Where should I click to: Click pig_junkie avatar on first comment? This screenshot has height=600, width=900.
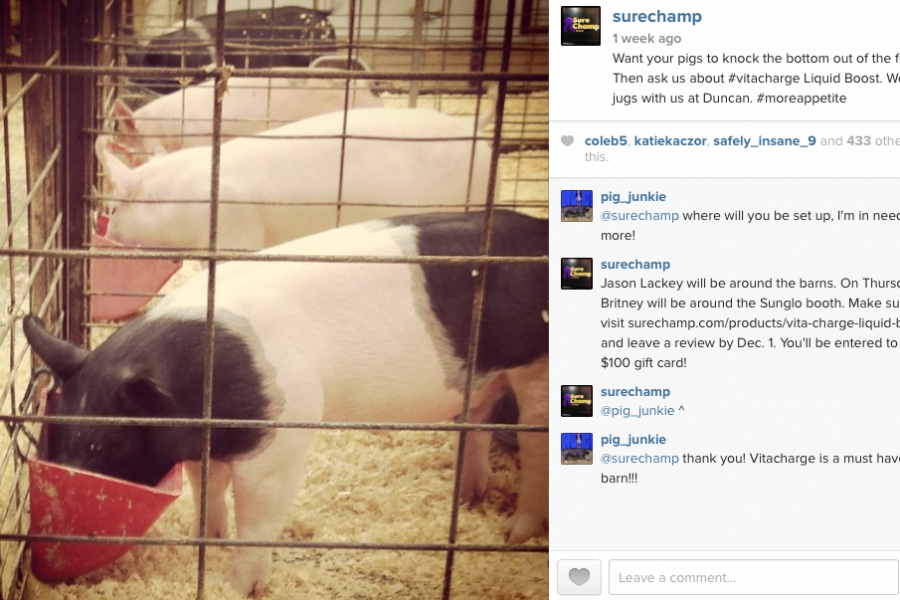tap(576, 206)
